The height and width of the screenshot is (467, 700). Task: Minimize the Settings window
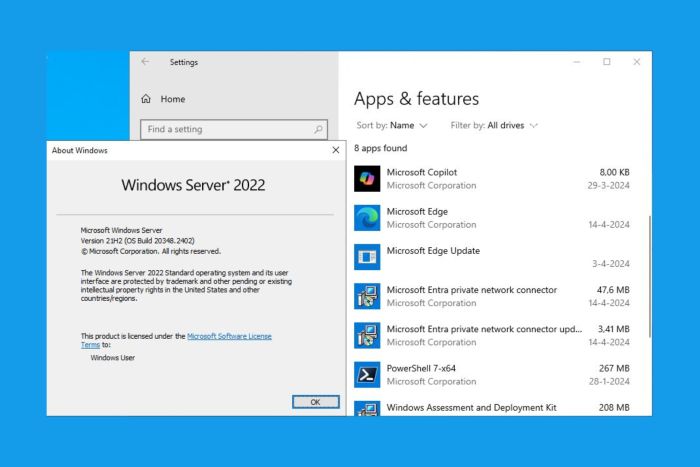575,62
